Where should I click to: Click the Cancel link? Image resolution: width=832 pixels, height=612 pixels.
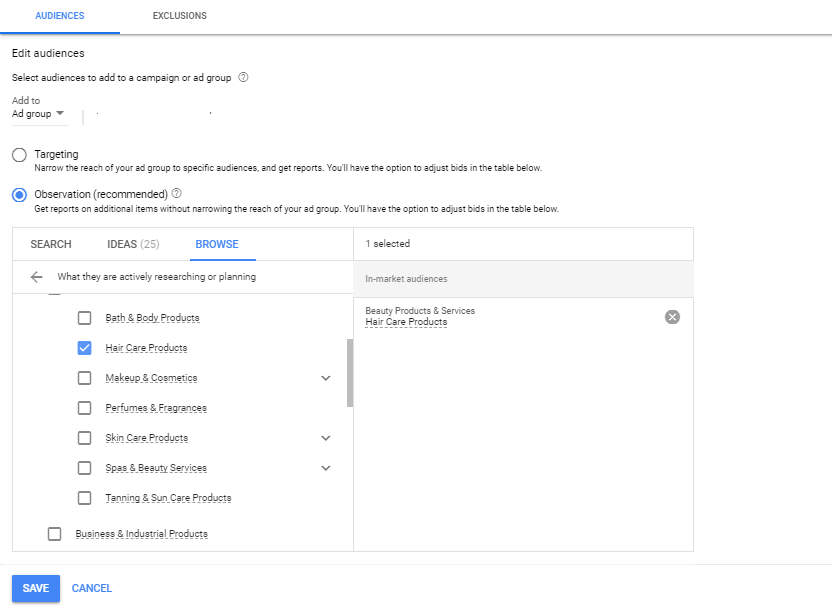[x=92, y=588]
